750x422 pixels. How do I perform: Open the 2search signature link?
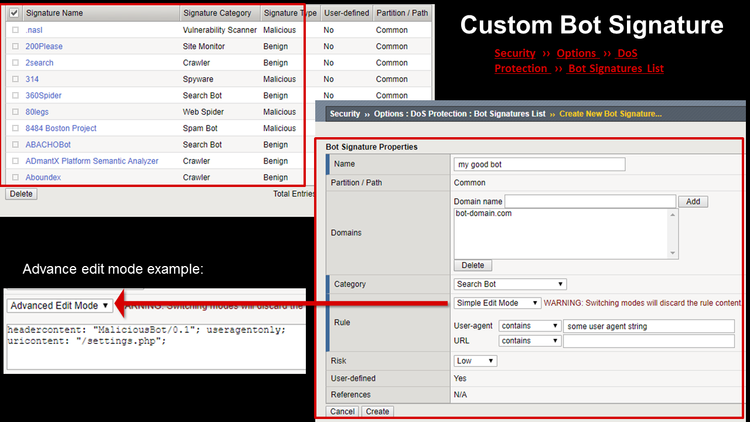39,63
